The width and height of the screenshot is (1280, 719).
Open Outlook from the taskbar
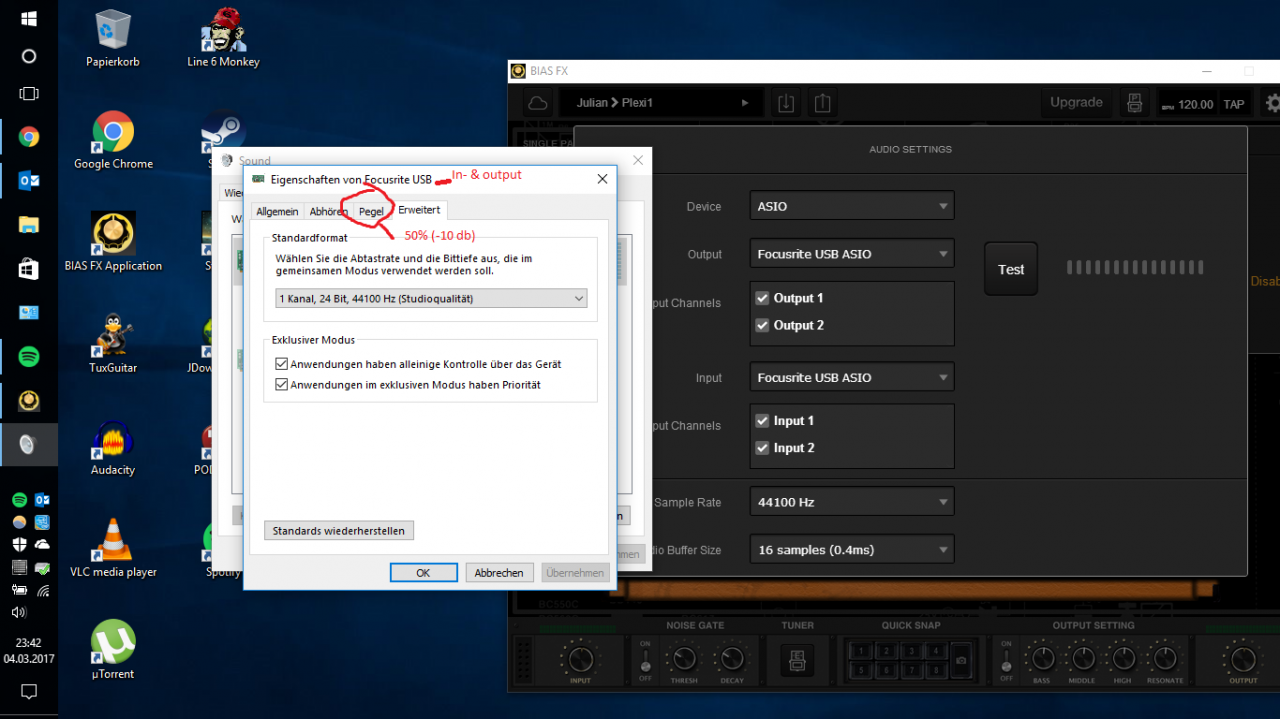[x=29, y=181]
